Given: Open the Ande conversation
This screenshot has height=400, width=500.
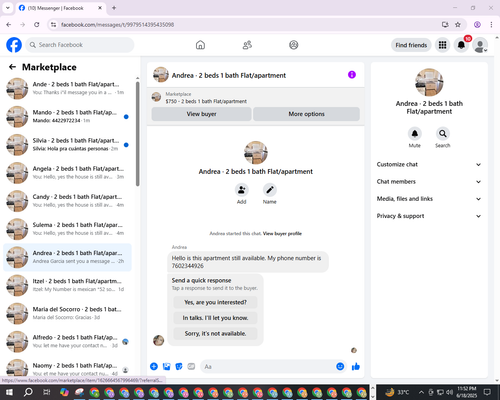Looking at the screenshot, I should point(68,88).
